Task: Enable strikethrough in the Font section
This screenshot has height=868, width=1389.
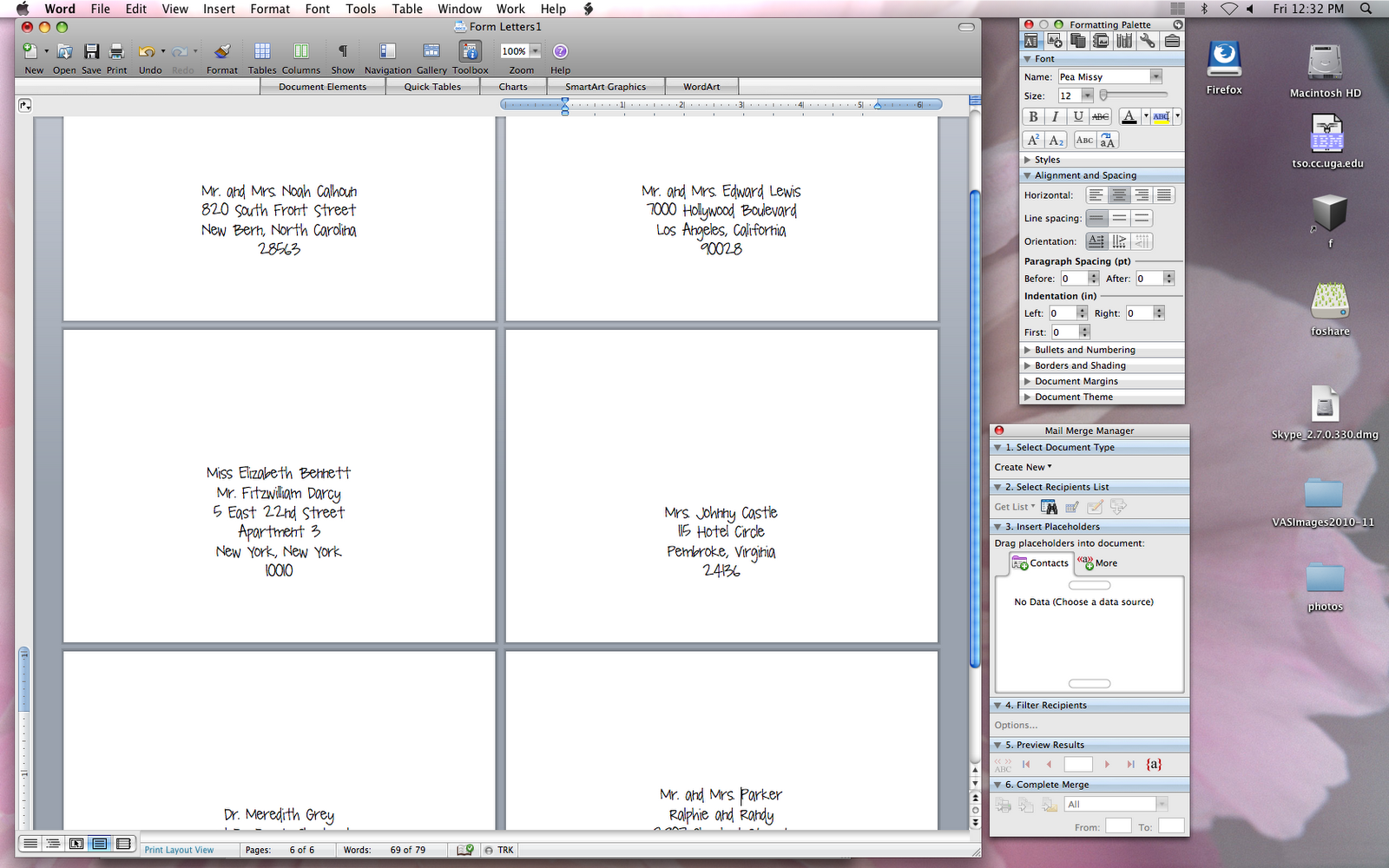Action: pos(1100,116)
